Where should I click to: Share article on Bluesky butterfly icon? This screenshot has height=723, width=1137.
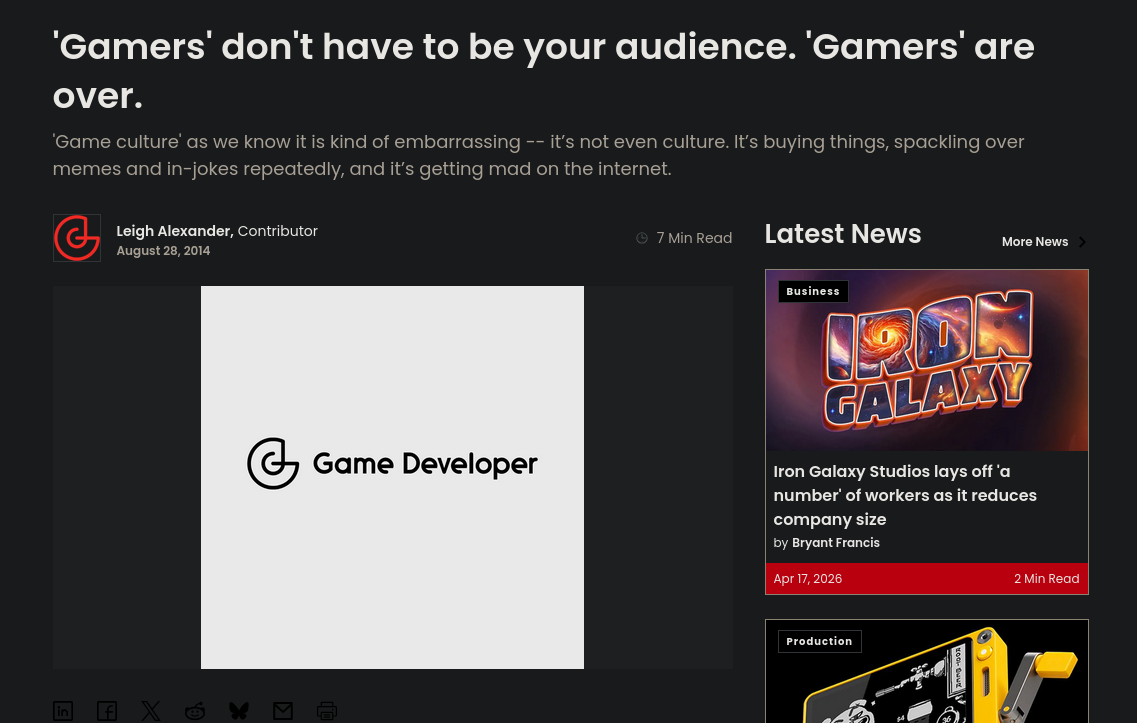pos(239,711)
